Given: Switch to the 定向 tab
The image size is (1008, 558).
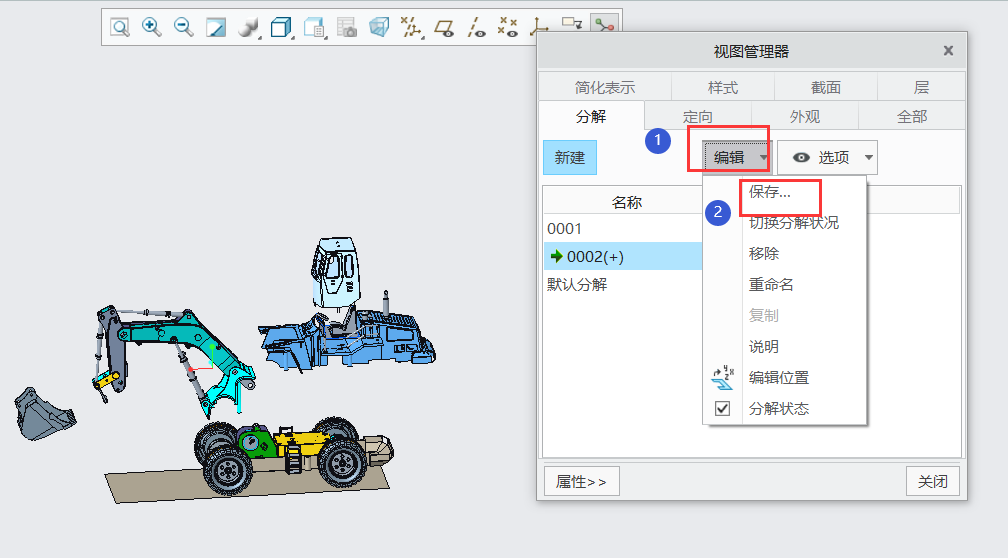Looking at the screenshot, I should click(698, 116).
